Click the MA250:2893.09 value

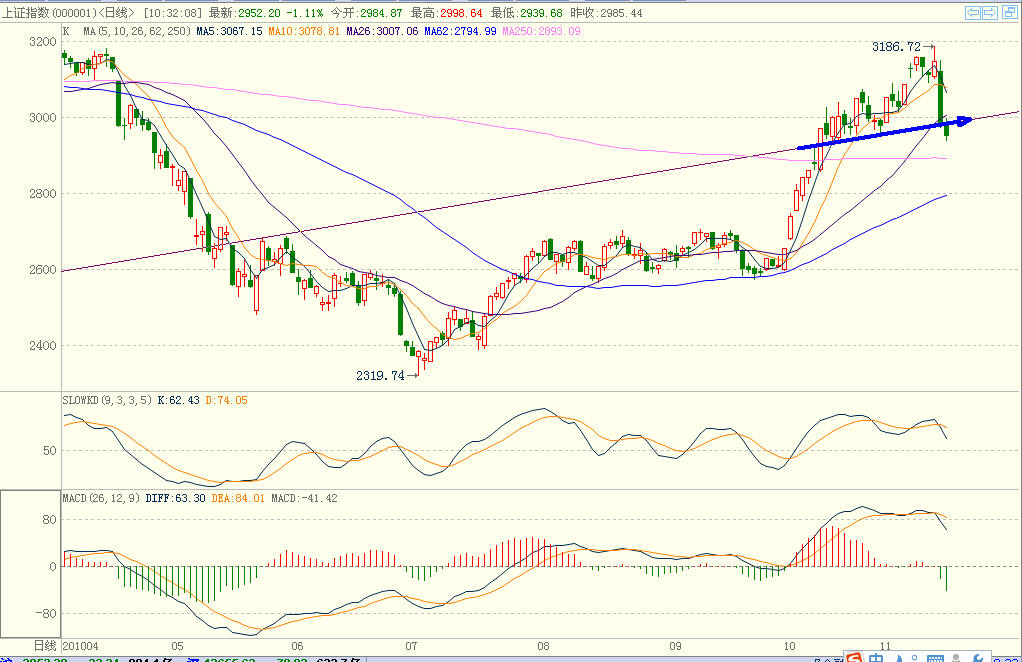coord(541,31)
